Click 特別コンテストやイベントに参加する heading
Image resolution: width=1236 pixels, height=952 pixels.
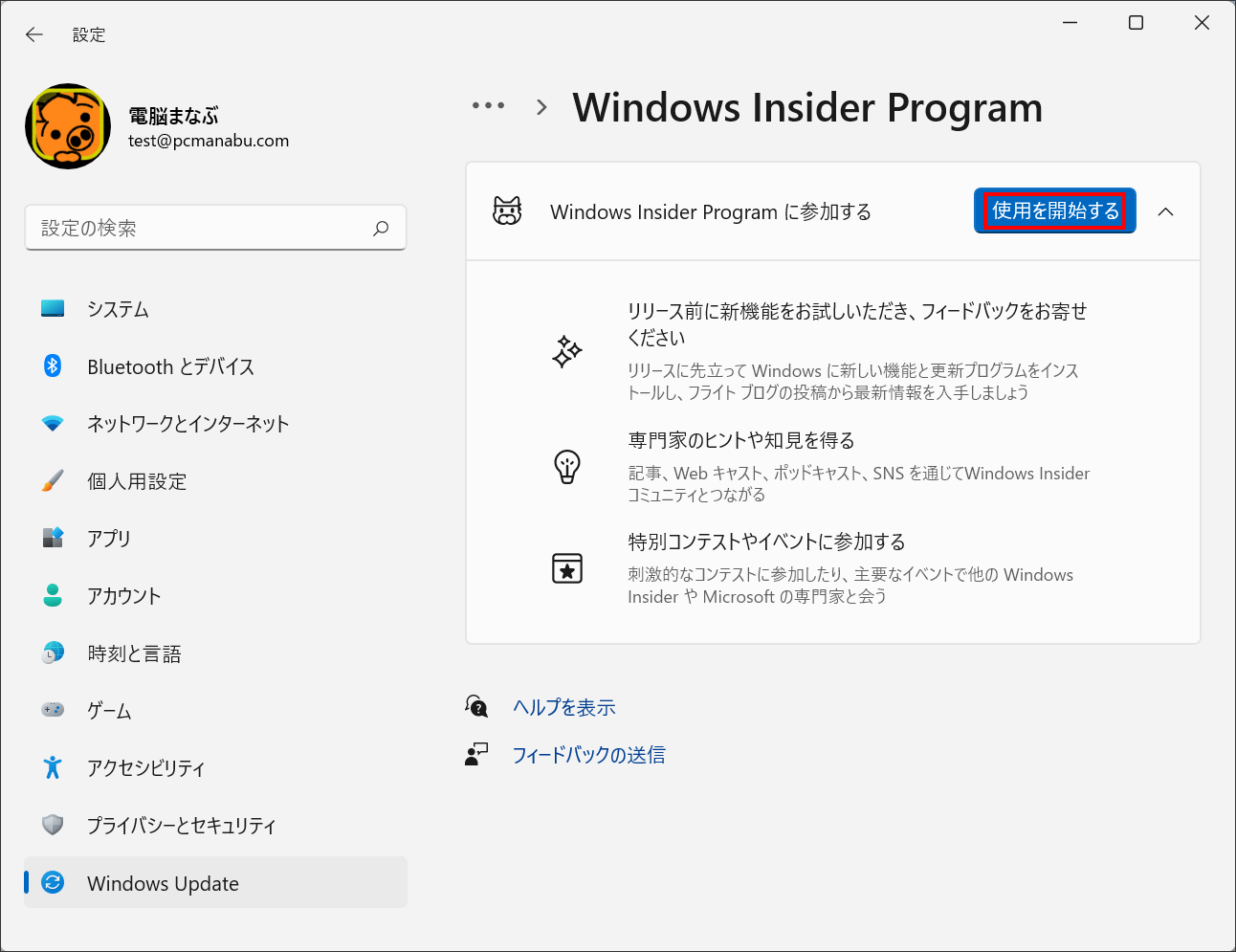pos(766,542)
